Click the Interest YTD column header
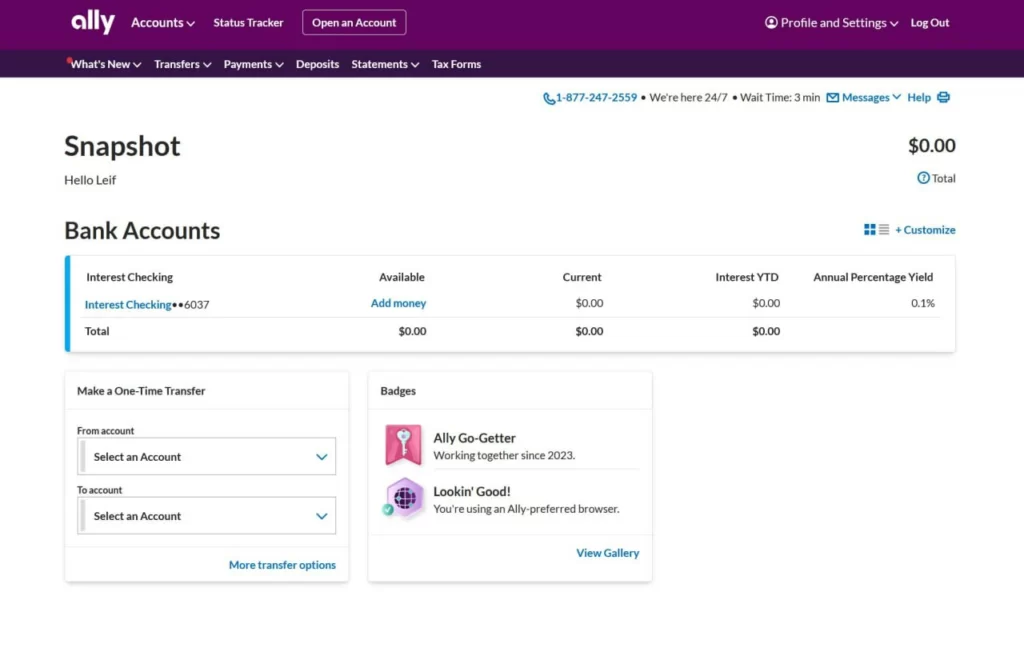Image resolution: width=1024 pixels, height=652 pixels. [x=746, y=277]
